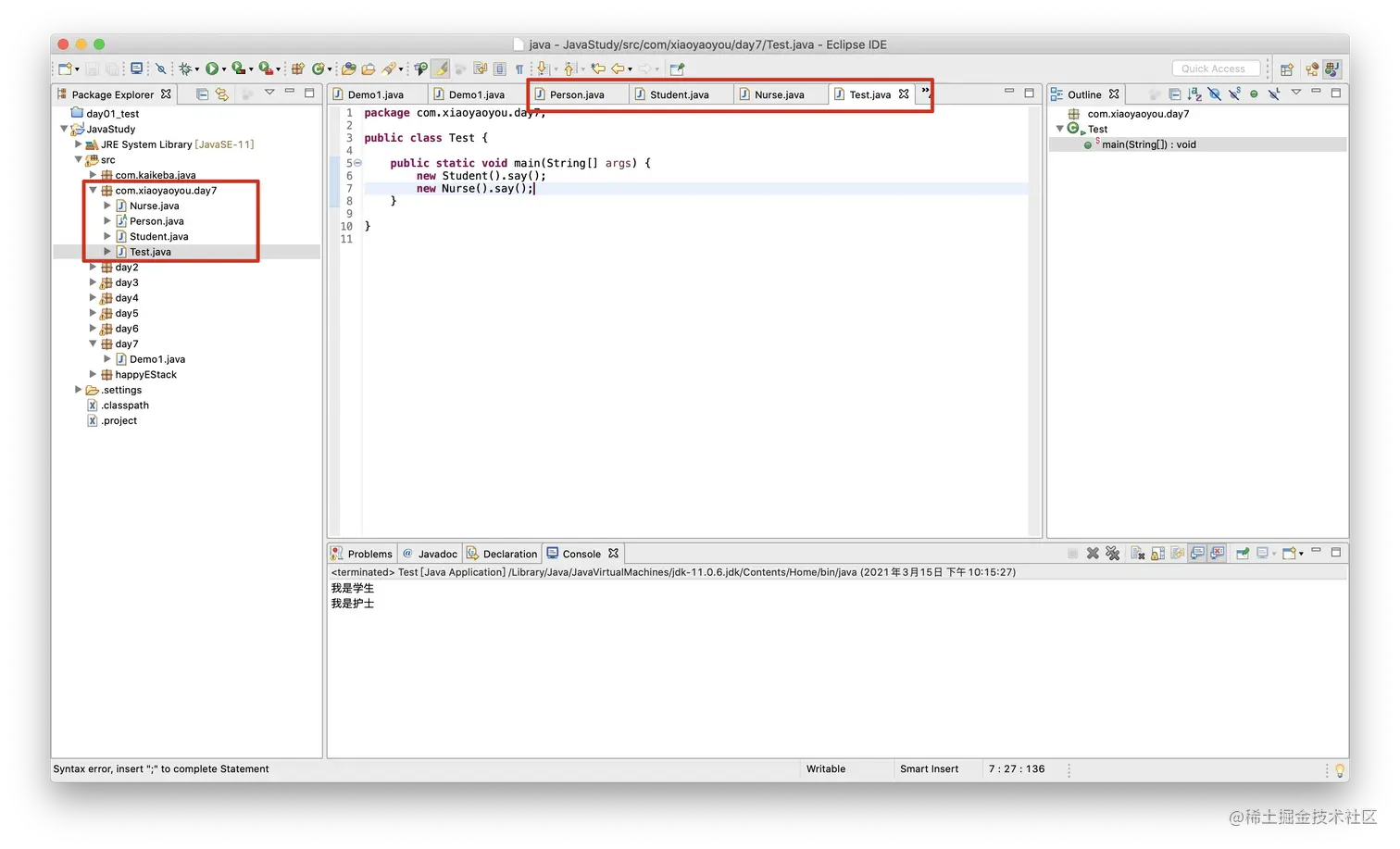Viewport: 1400px width, 849px height.
Task: Toggle Hide Local Types in Outline
Action: coord(1274,94)
